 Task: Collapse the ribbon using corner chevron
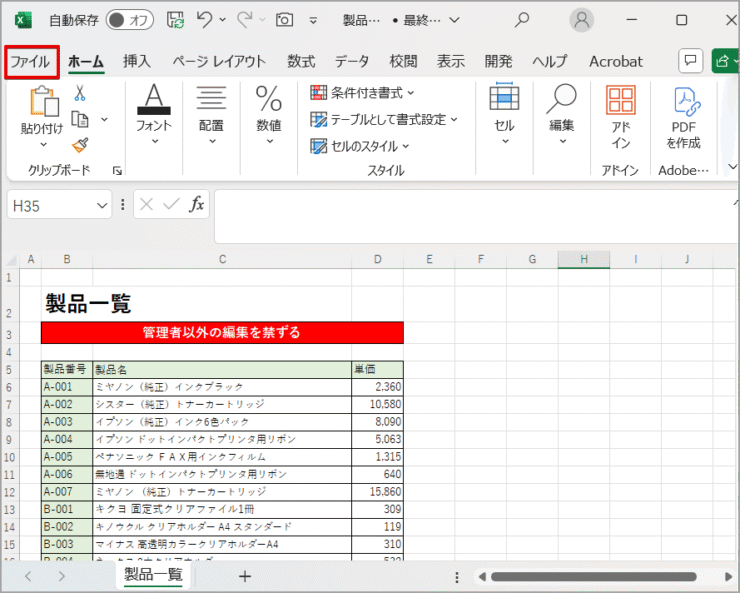click(732, 167)
